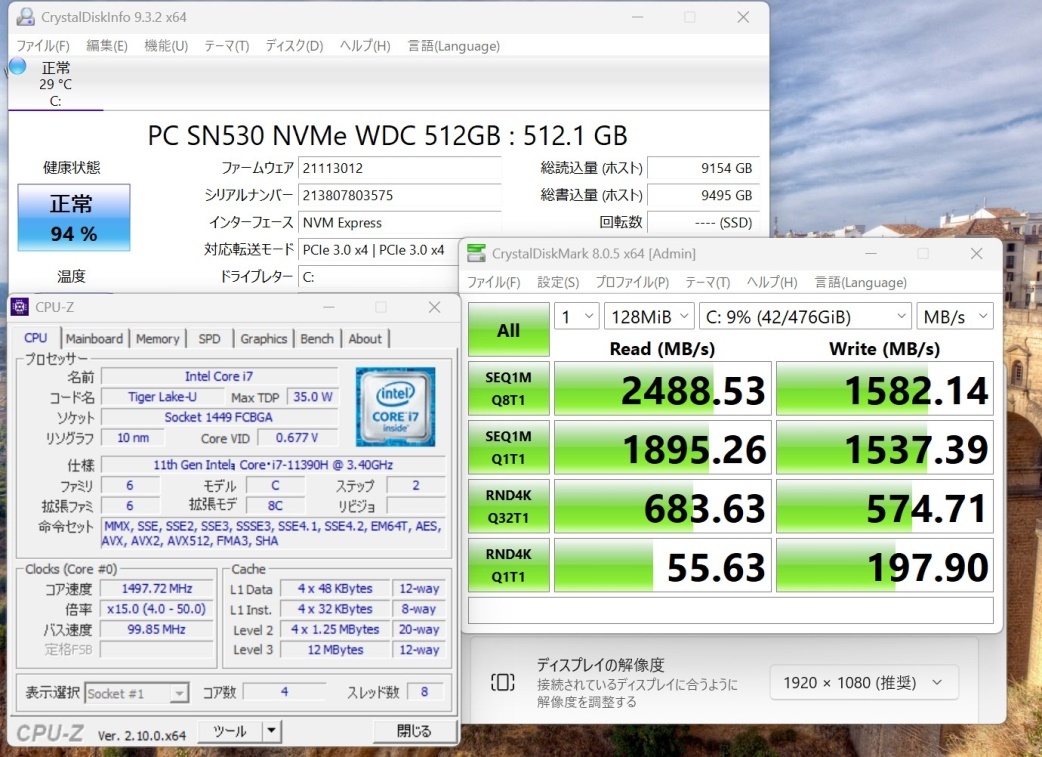Click the 197.90 random write result
Screen dimensions: 1042x757
(x=885, y=565)
